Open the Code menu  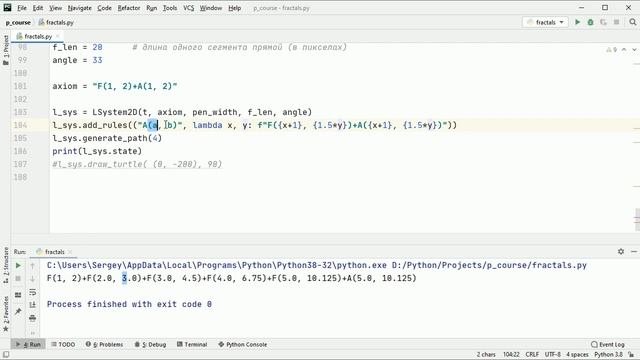coord(104,8)
